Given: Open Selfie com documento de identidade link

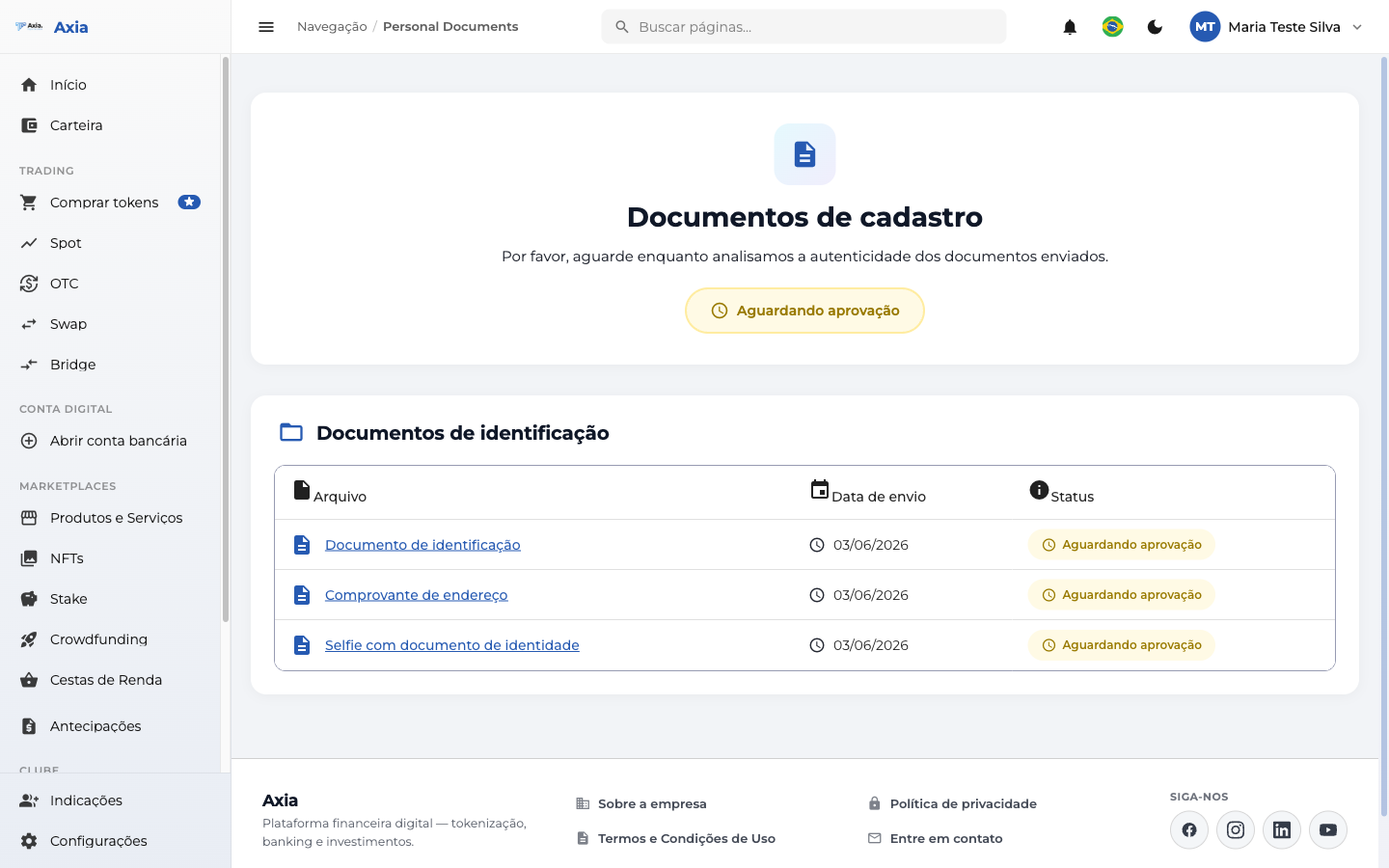Looking at the screenshot, I should tap(452, 645).
